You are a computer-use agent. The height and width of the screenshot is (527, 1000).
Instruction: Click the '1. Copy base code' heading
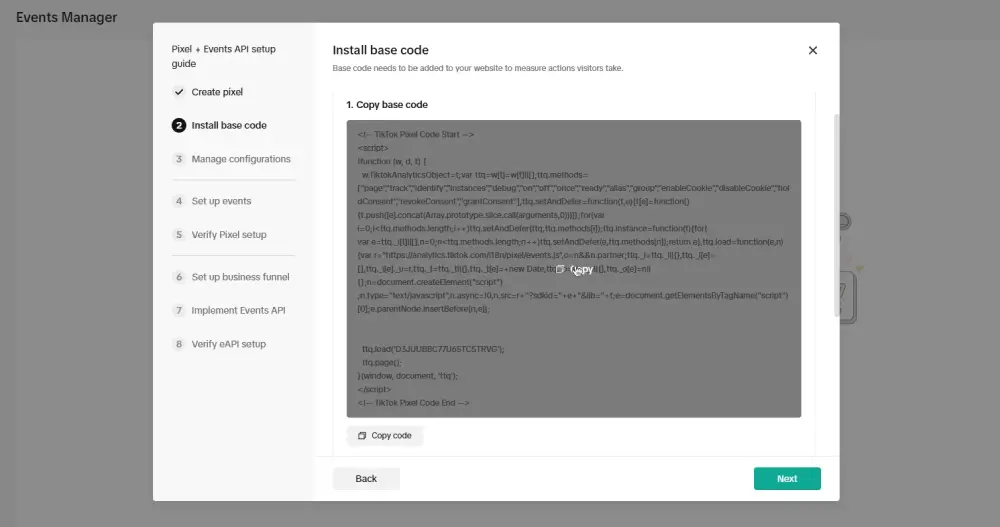[x=387, y=105]
